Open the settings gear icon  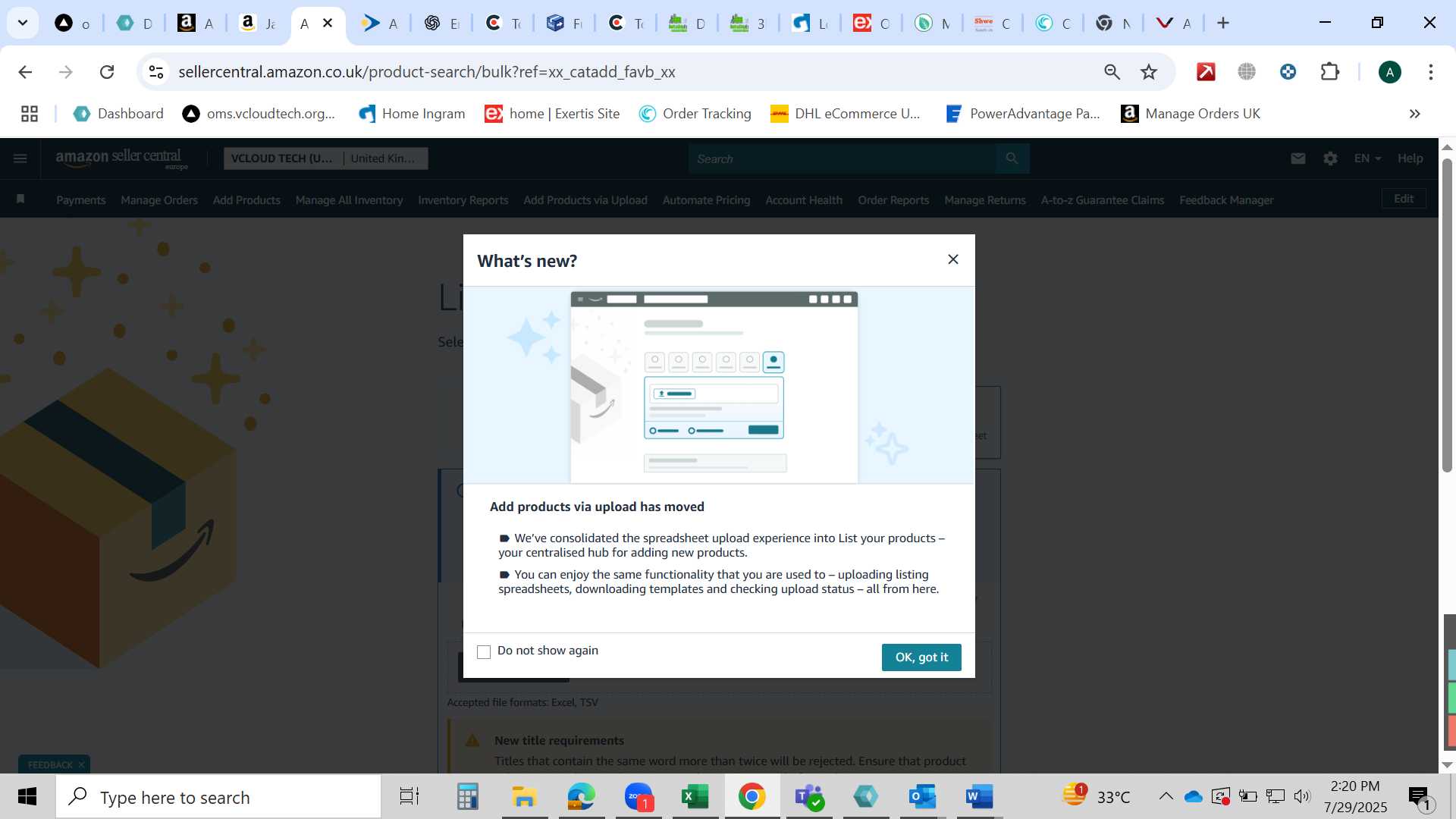pyautogui.click(x=1330, y=158)
